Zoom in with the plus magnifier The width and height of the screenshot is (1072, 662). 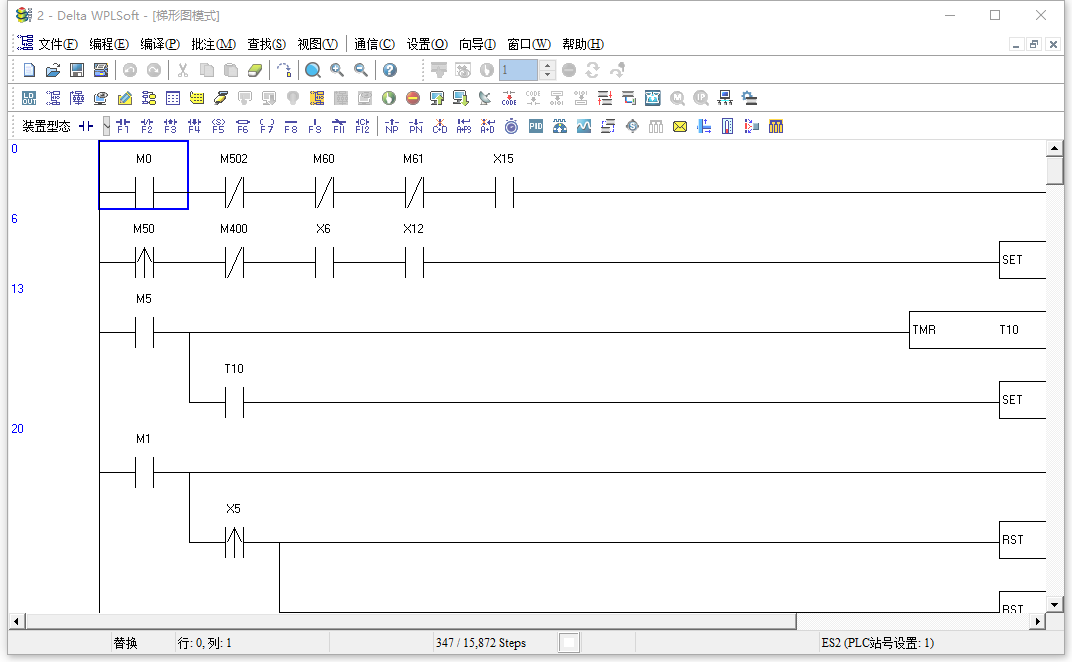tap(337, 70)
